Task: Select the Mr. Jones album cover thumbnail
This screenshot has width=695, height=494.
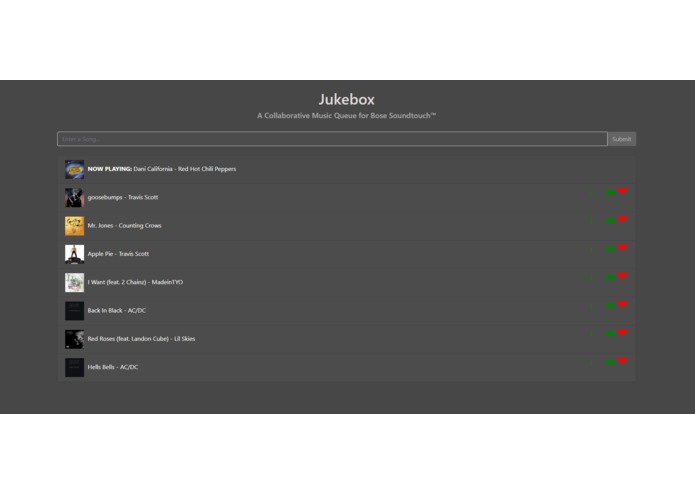Action: pyautogui.click(x=74, y=226)
